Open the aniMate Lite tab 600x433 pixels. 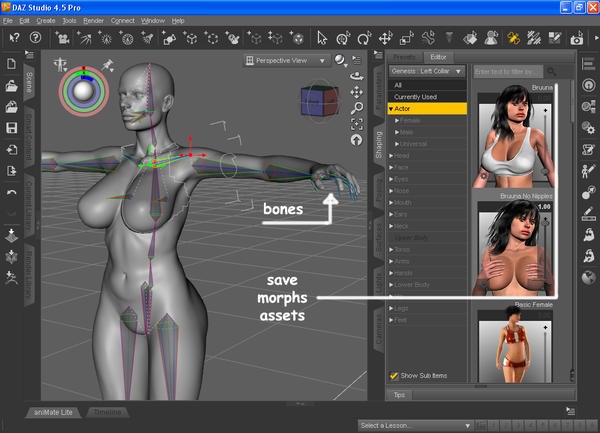point(53,412)
